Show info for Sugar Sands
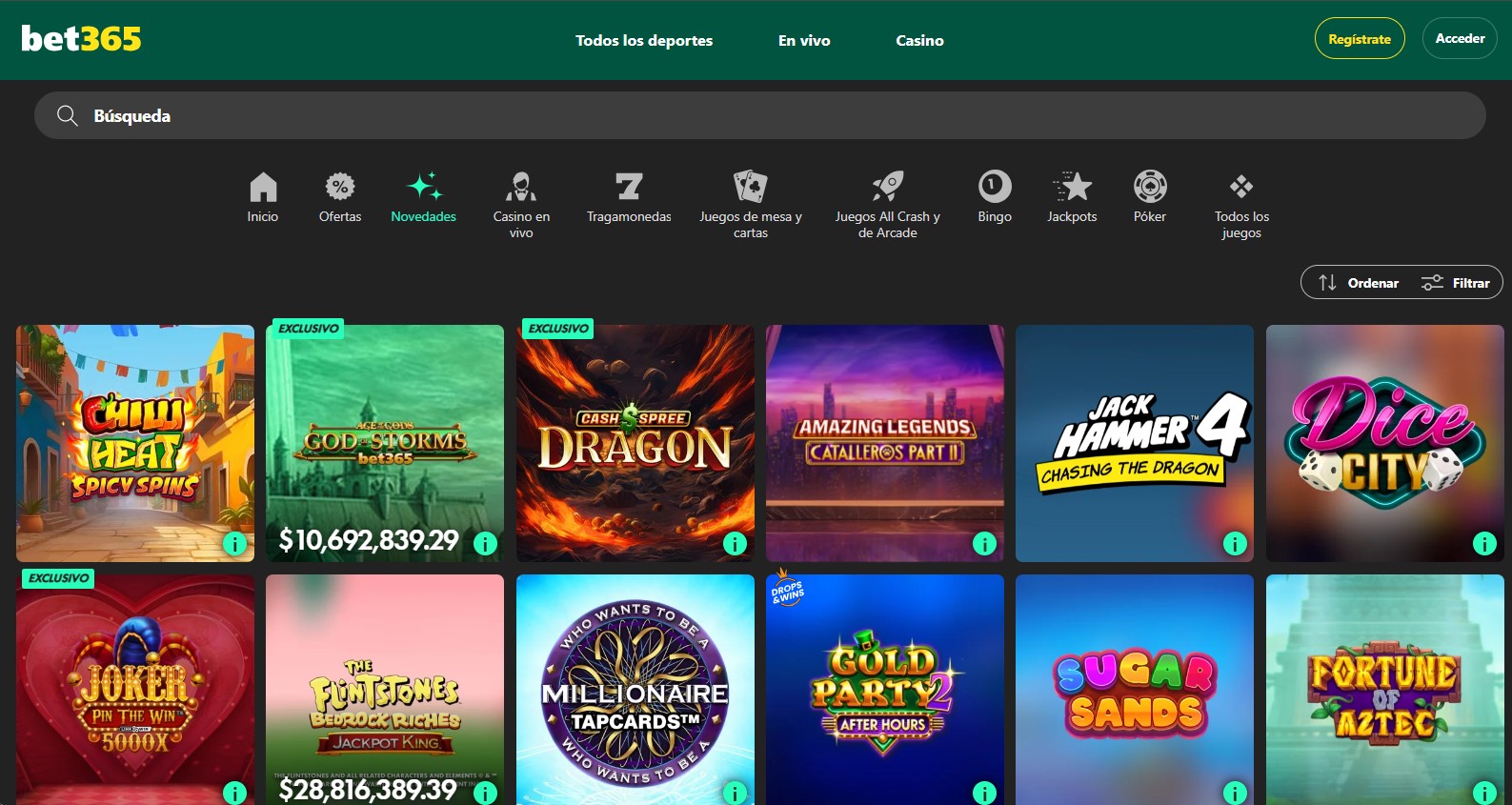1512x805 pixels. [1235, 793]
